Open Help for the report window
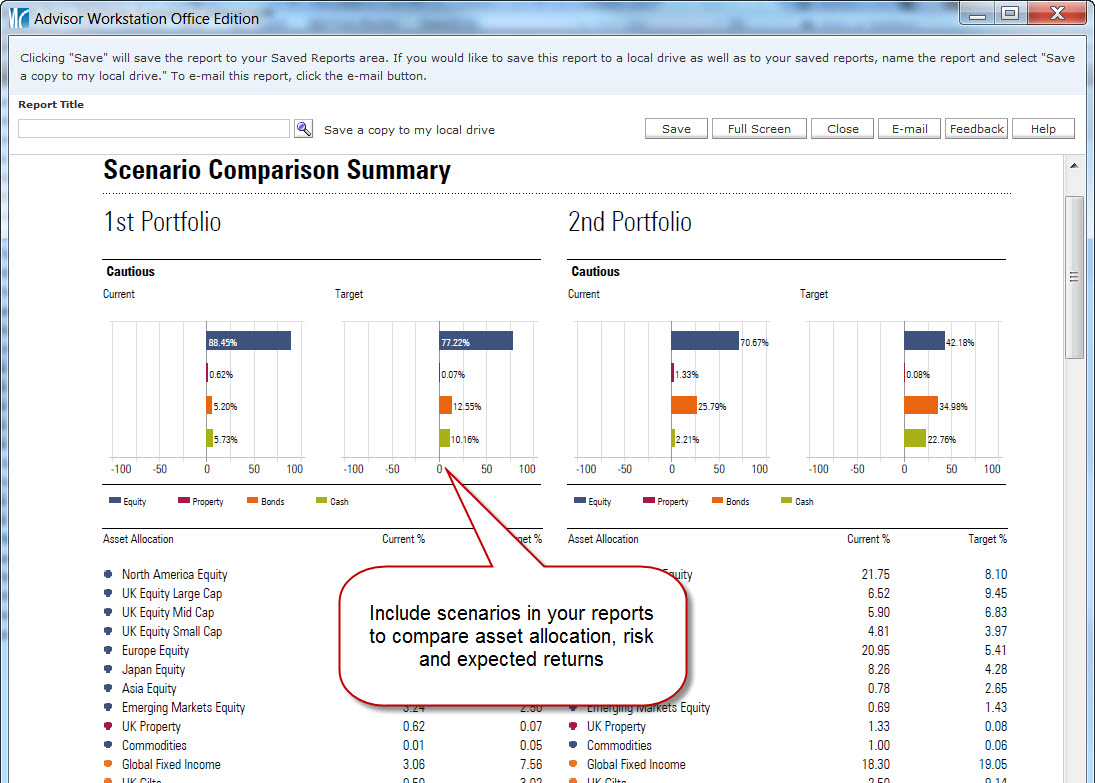 coord(1043,129)
